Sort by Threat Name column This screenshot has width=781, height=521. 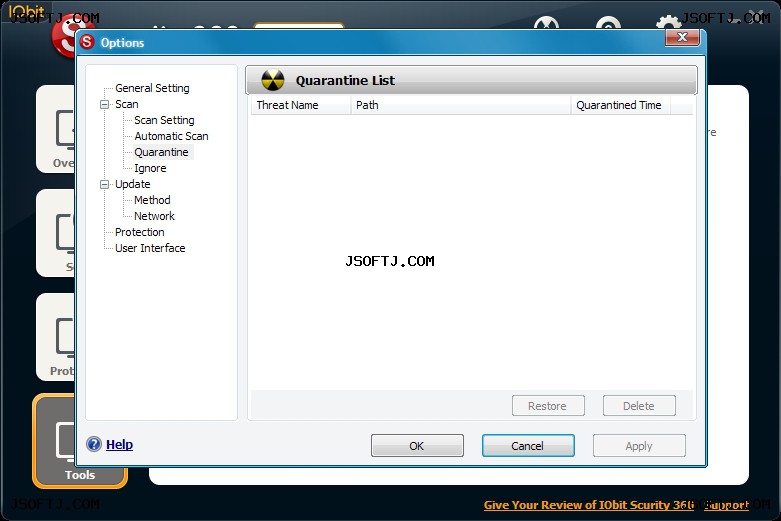[301, 105]
